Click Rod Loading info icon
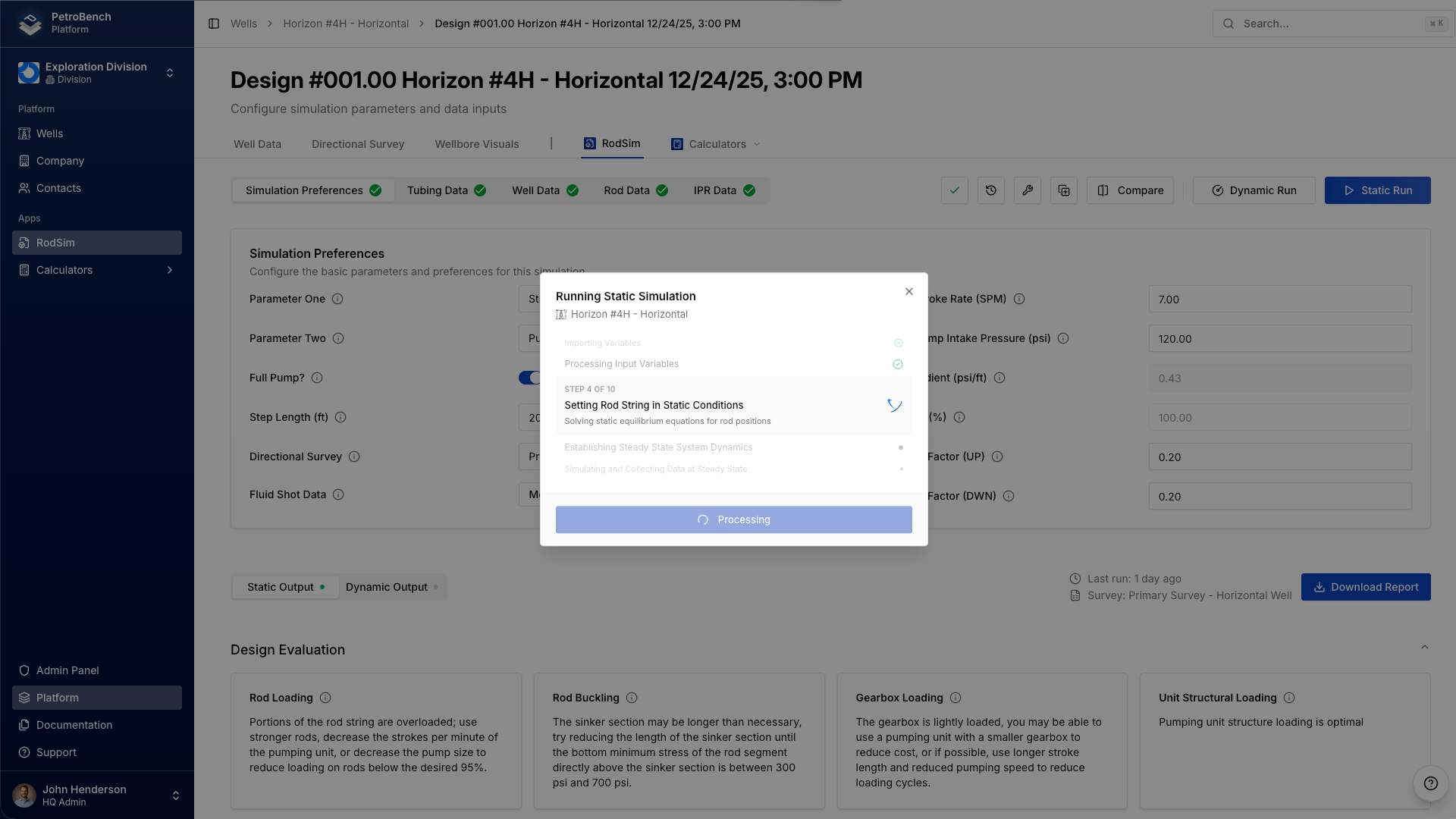This screenshot has height=819, width=1456. 325,698
